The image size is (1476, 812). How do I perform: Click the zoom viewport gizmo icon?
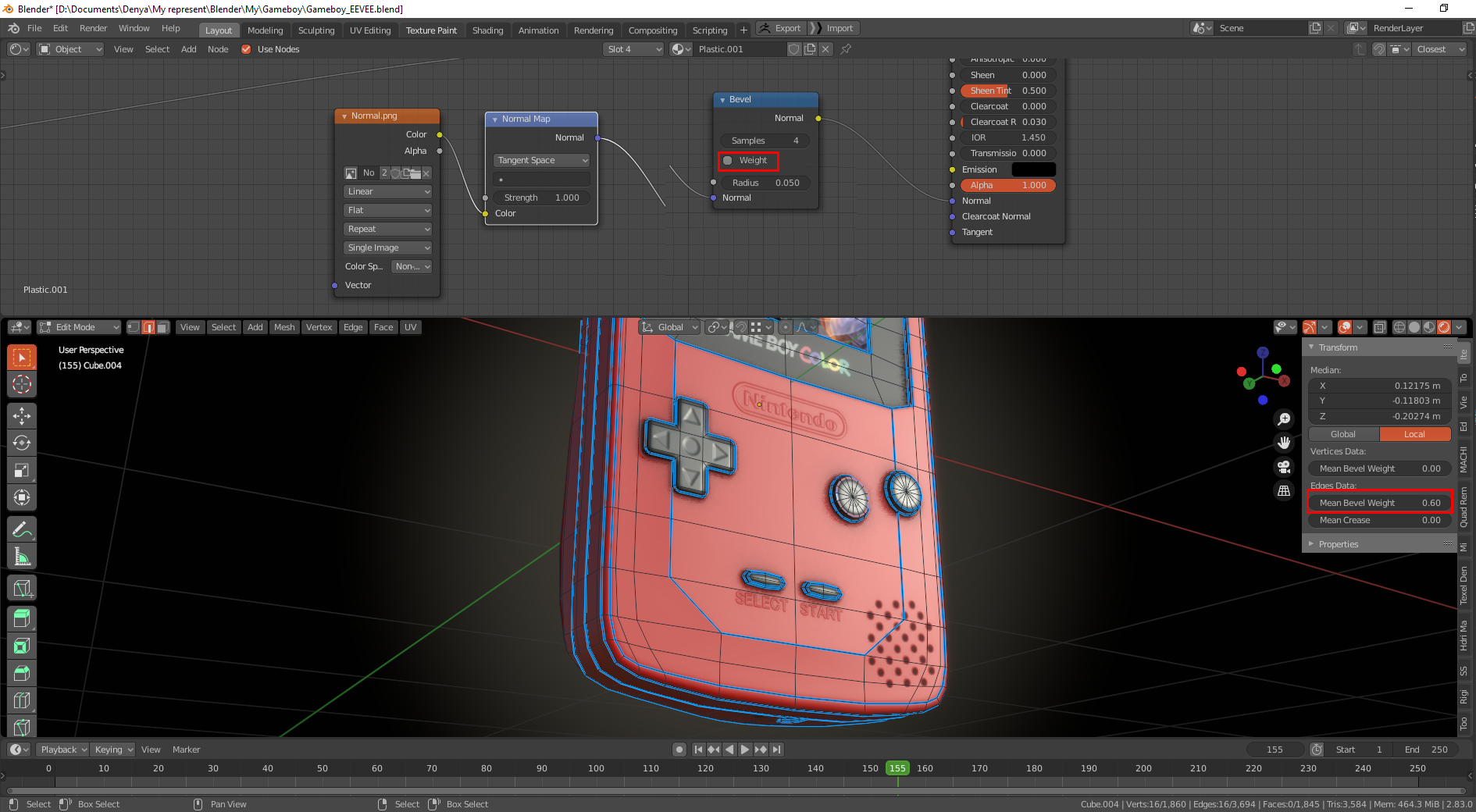click(1284, 419)
